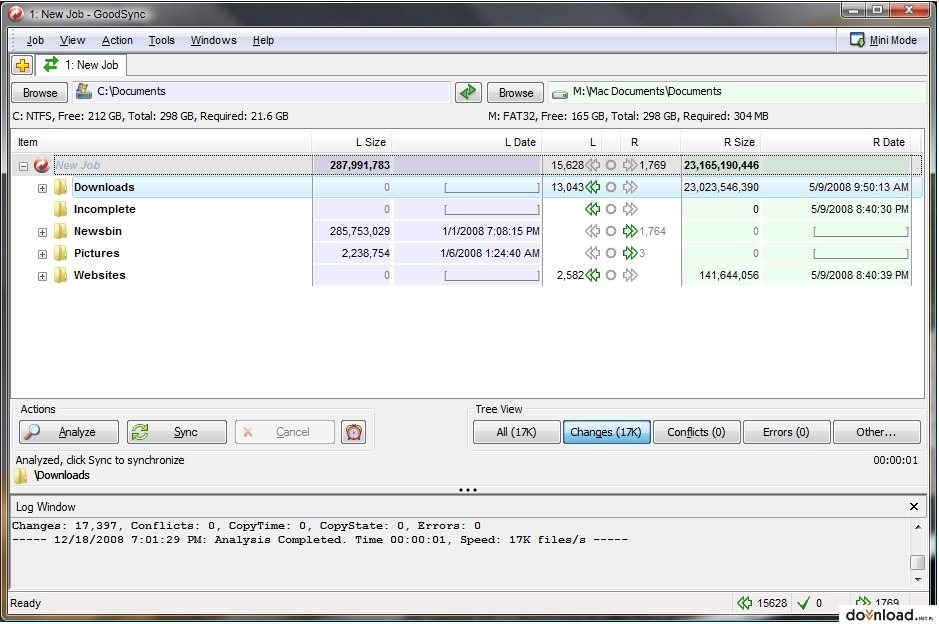Expand the Pictures folder node
The width and height of the screenshot is (939, 624).
pos(43,255)
